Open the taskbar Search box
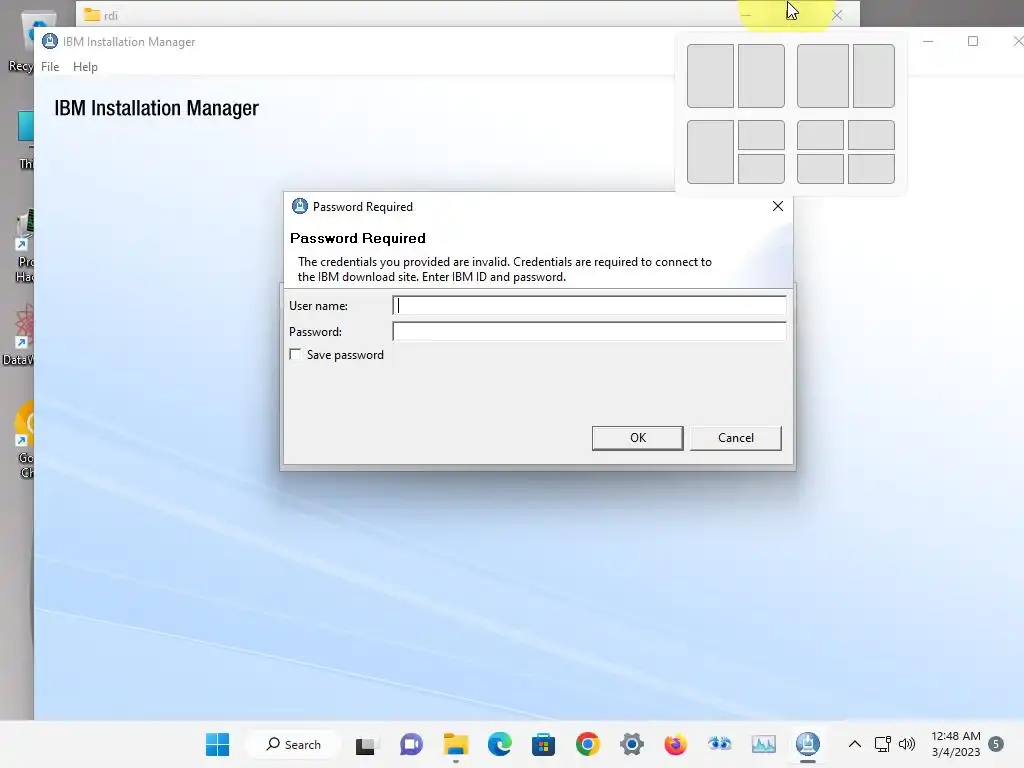 tap(294, 744)
